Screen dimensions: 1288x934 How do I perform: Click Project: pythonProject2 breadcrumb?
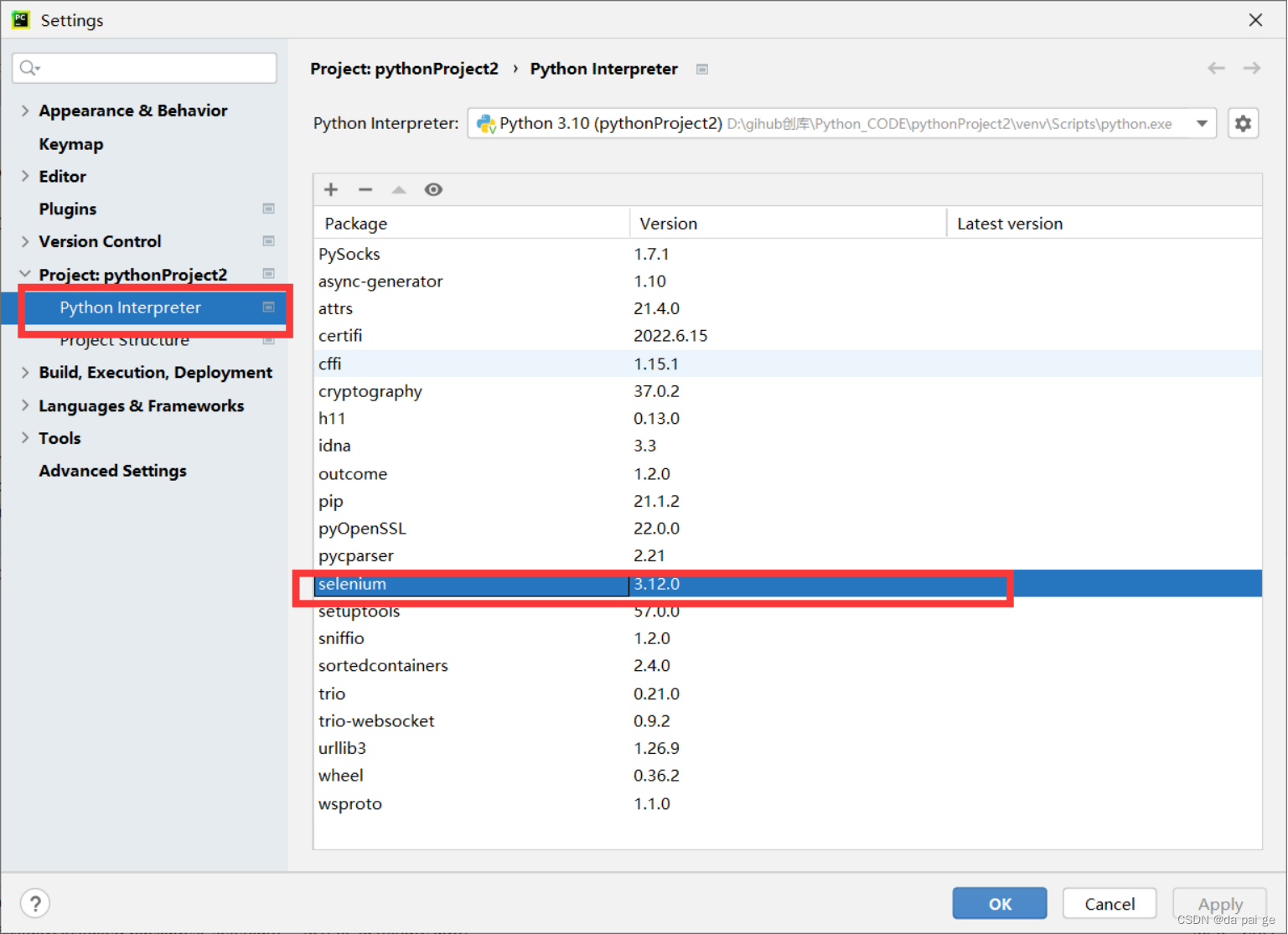tap(404, 69)
